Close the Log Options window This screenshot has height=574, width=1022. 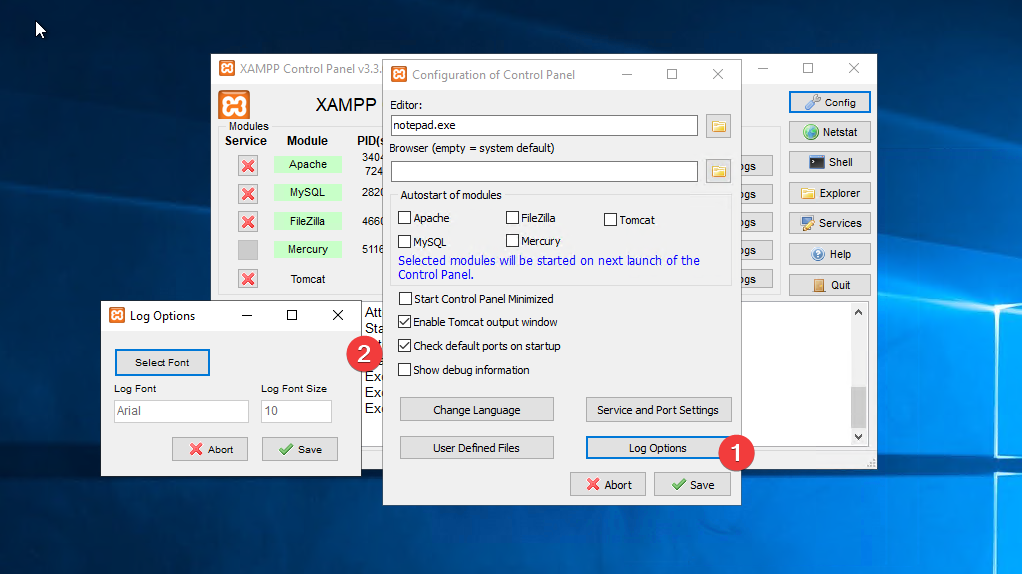338,315
